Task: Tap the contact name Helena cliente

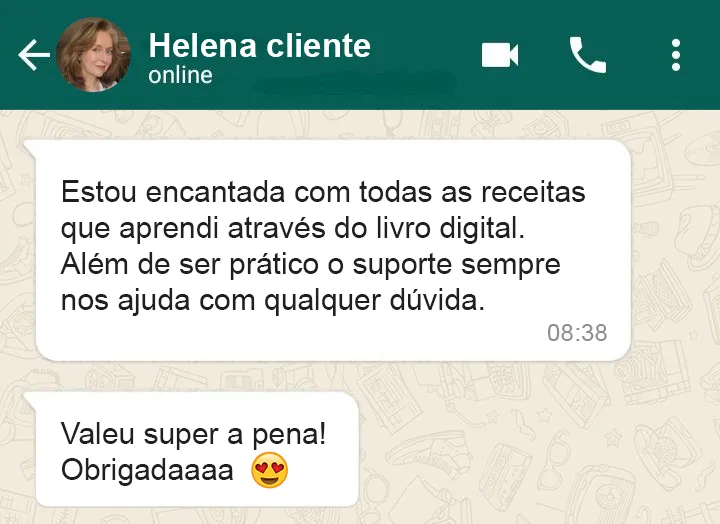Action: point(259,45)
